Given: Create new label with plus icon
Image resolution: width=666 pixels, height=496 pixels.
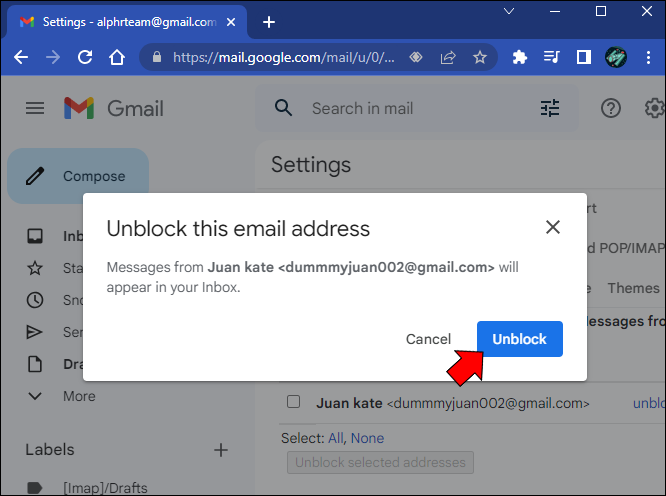Looking at the screenshot, I should tap(221, 450).
